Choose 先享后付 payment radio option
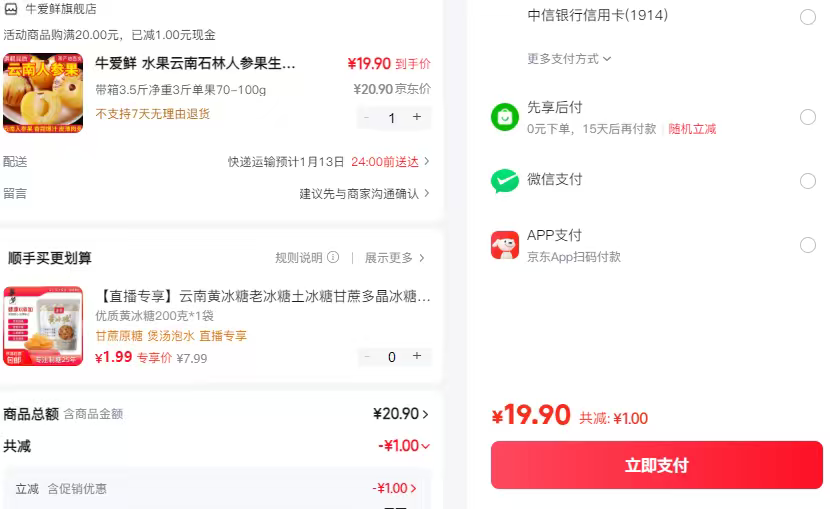 [808, 117]
